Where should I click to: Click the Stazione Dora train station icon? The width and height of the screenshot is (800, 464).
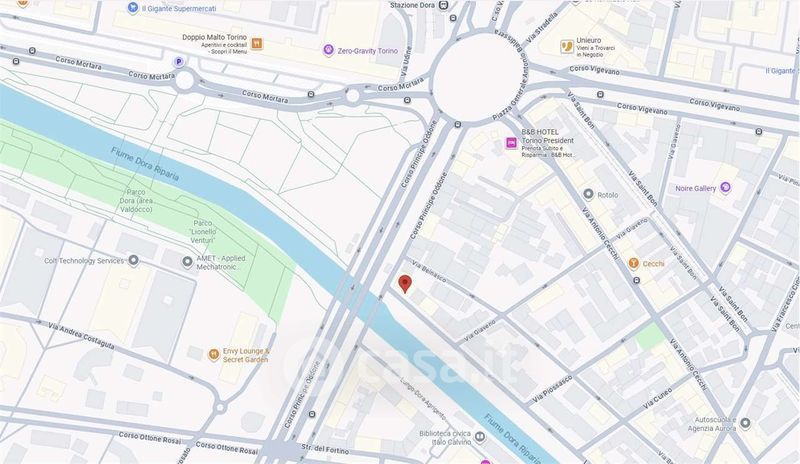(443, 5)
